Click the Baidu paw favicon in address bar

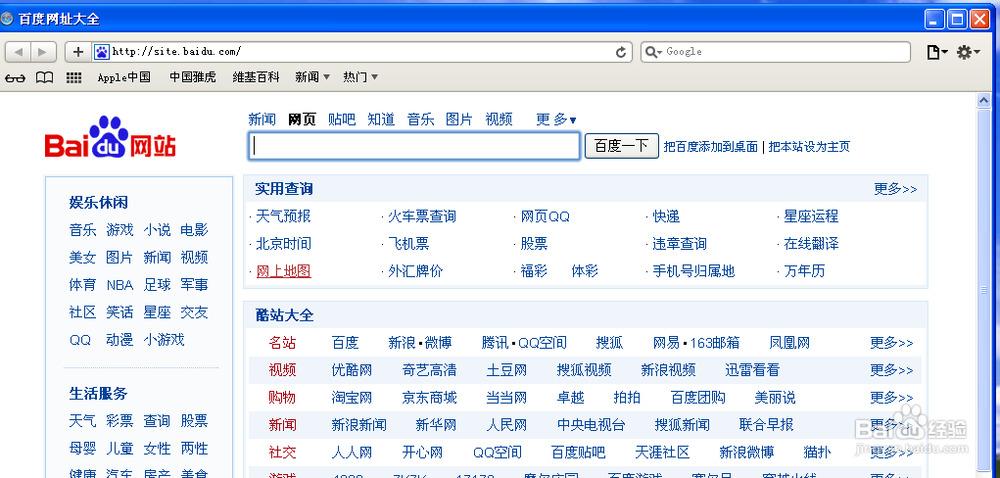tap(102, 52)
